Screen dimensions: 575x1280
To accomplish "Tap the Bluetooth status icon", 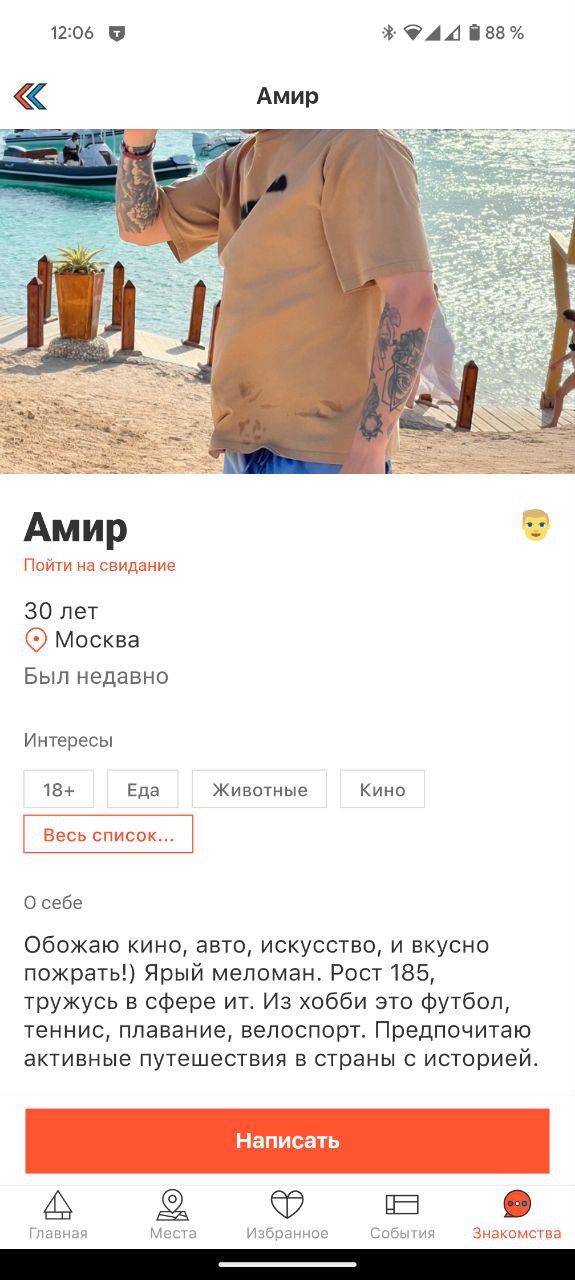I will pyautogui.click(x=388, y=33).
